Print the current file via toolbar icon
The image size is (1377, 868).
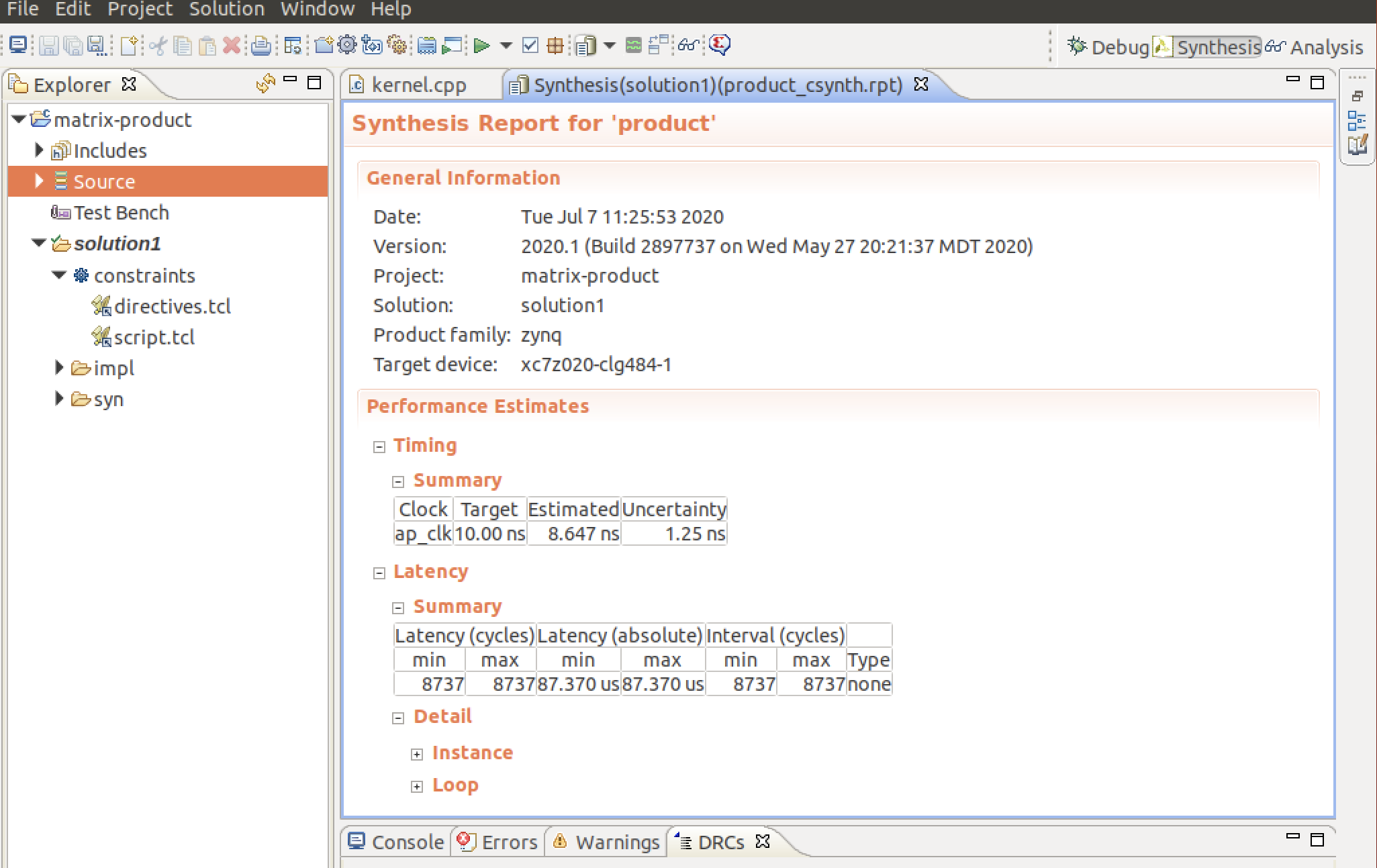coord(260,45)
